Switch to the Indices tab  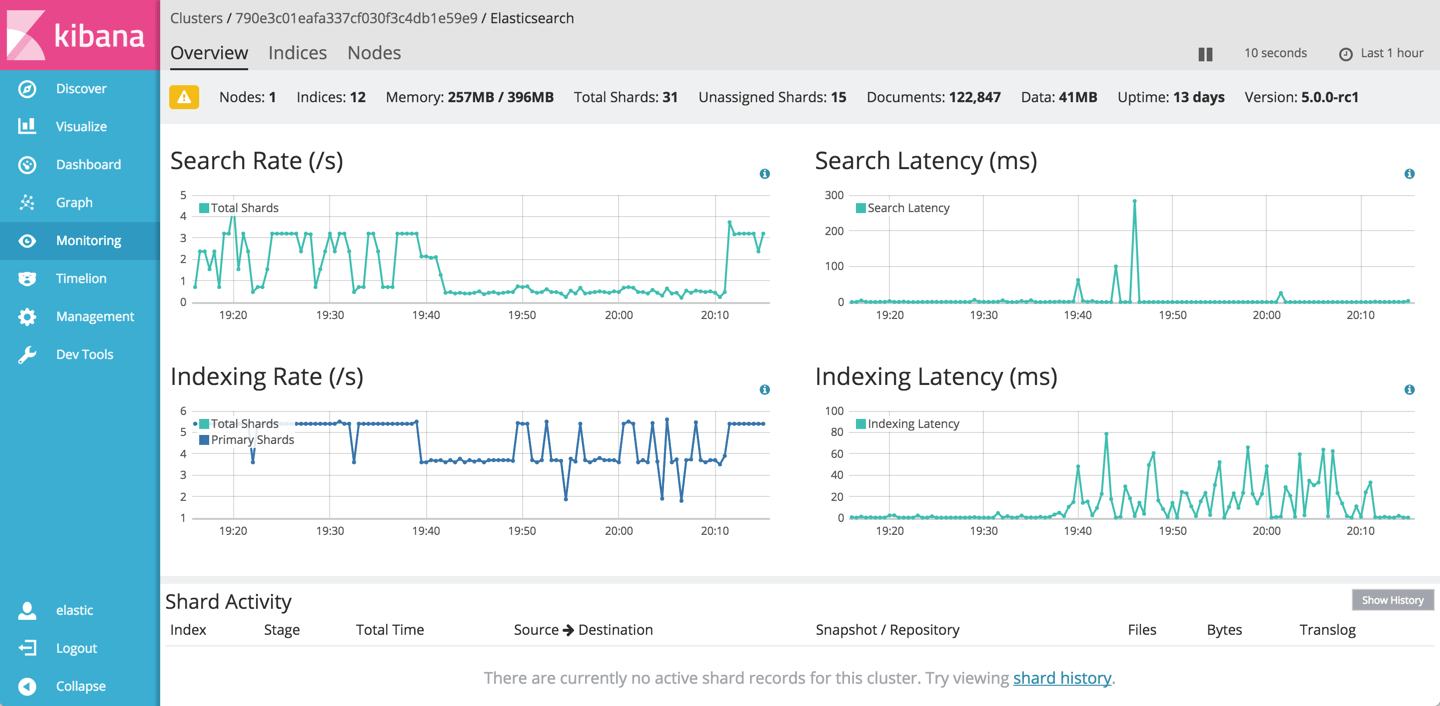point(297,52)
